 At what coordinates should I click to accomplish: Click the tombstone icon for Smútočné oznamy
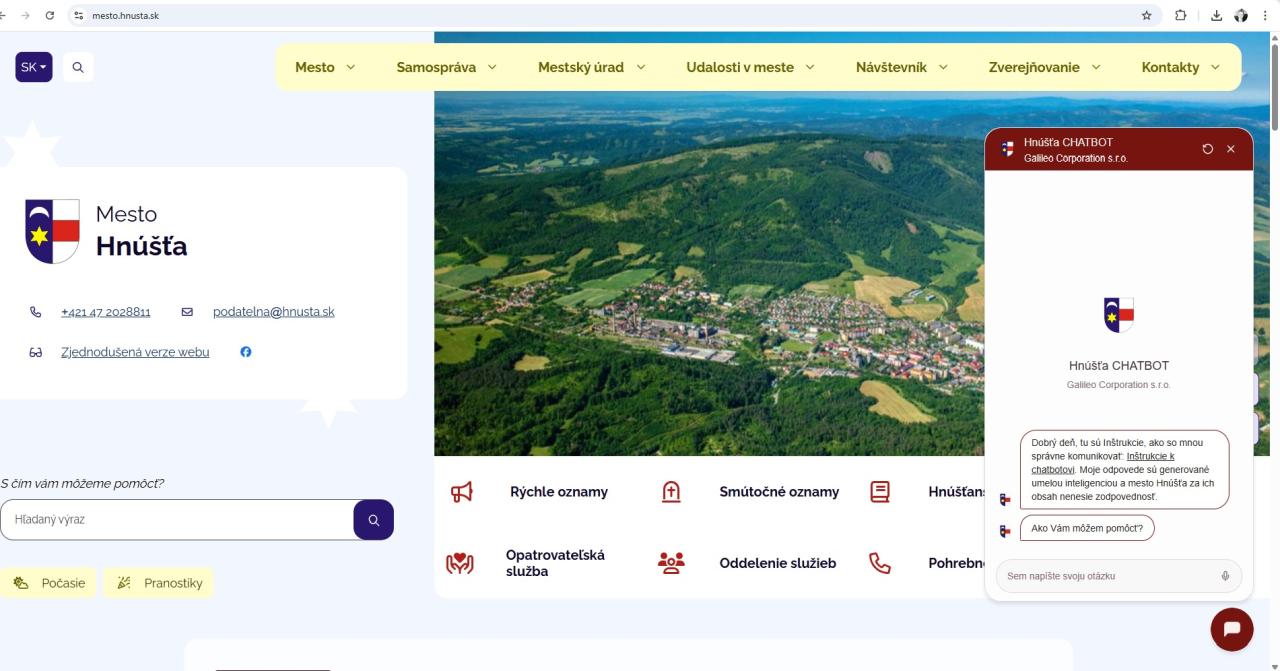pos(671,492)
